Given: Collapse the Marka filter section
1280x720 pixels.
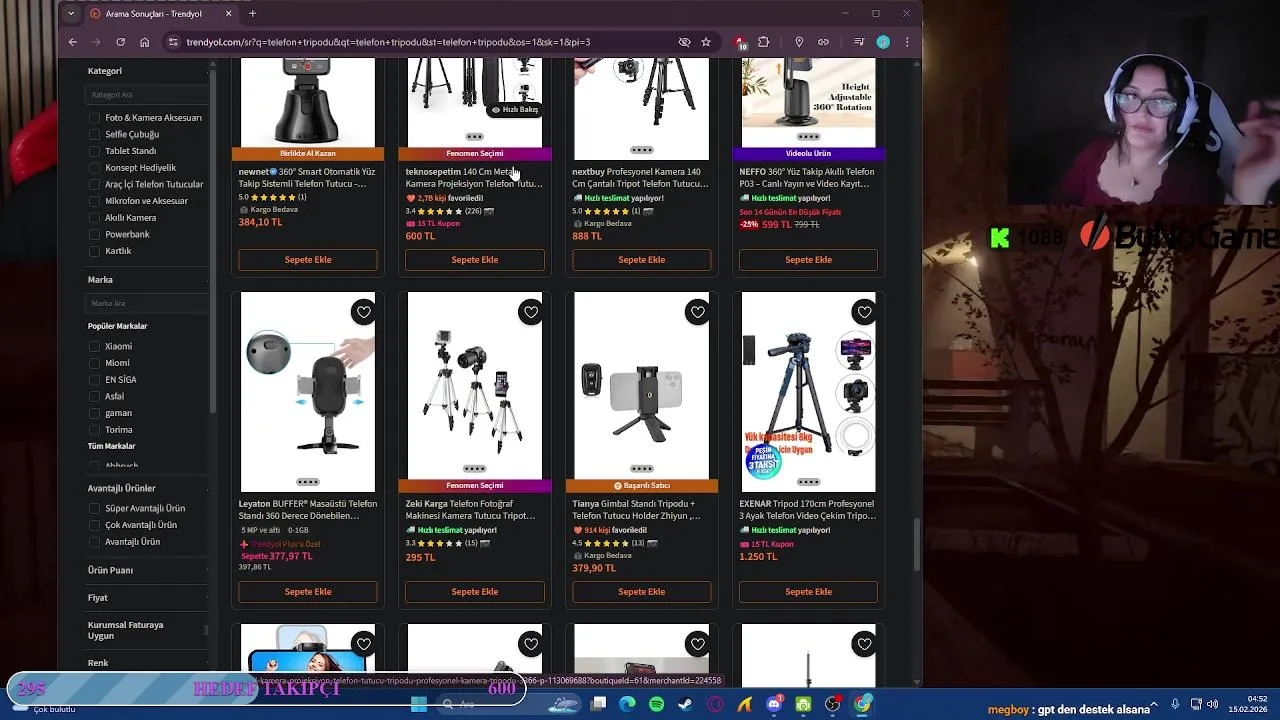Looking at the screenshot, I should [147, 280].
